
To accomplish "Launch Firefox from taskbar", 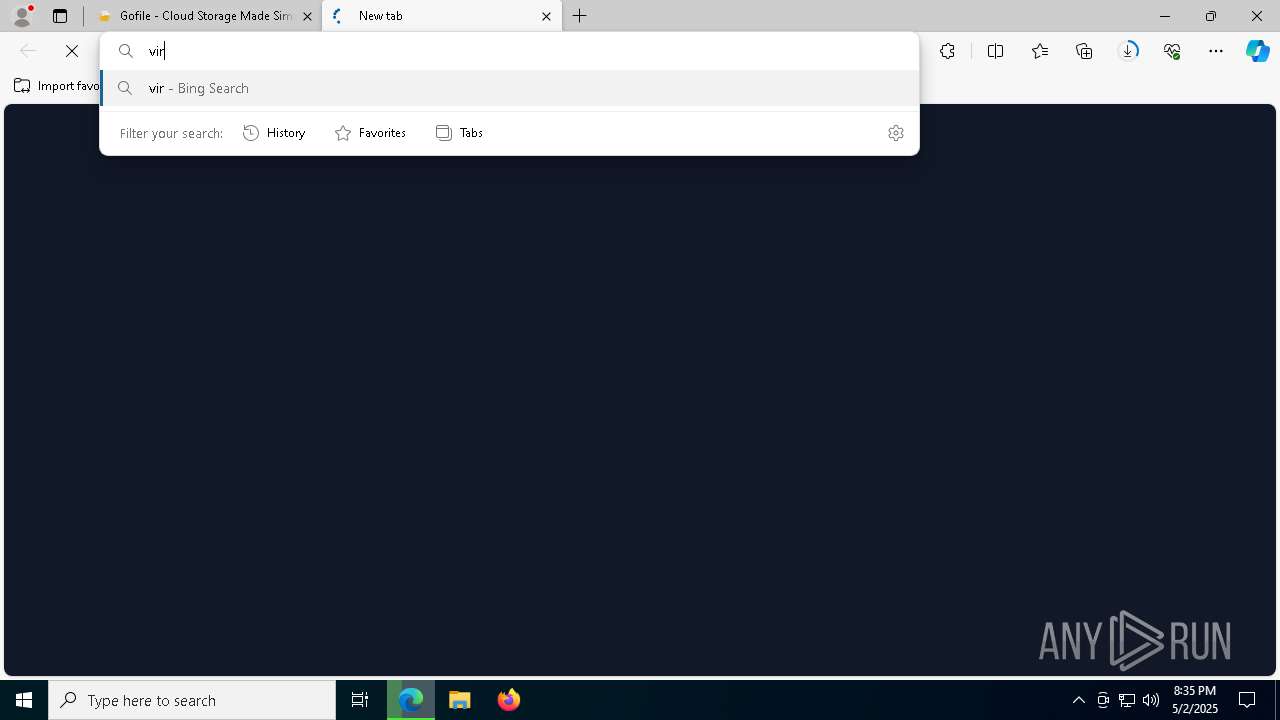I will click(x=509, y=700).
